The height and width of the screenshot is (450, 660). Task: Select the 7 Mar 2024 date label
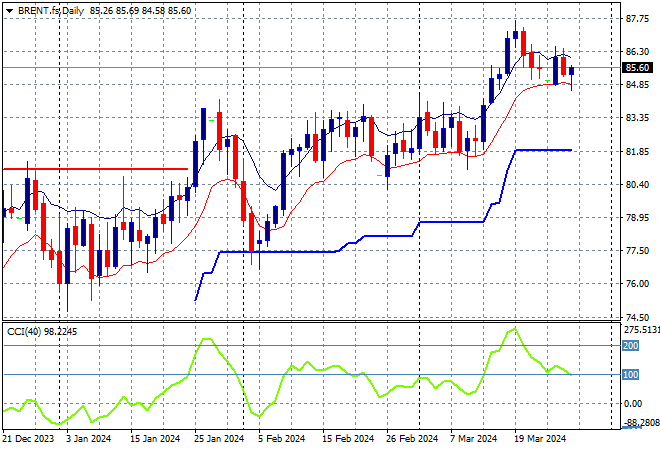pyautogui.click(x=474, y=439)
